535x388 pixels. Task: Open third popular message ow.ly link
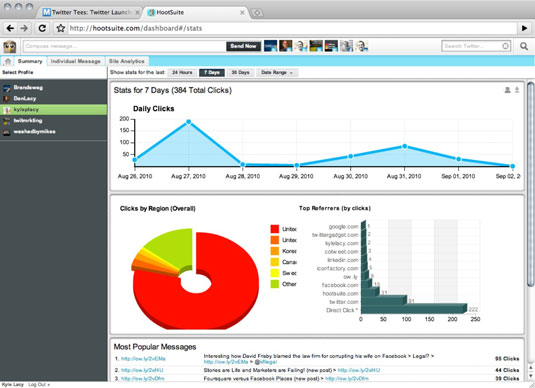coord(142,378)
